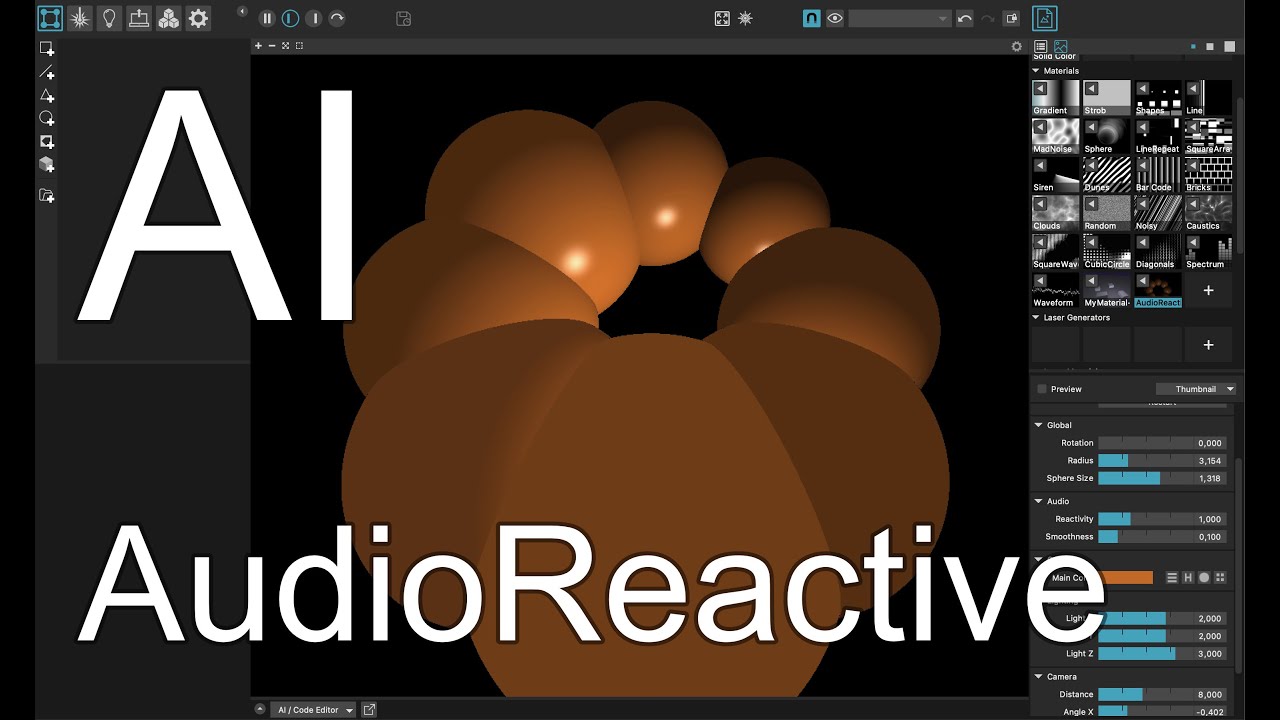The width and height of the screenshot is (1280, 720).
Task: Pause playback in the top toolbar
Action: (267, 18)
